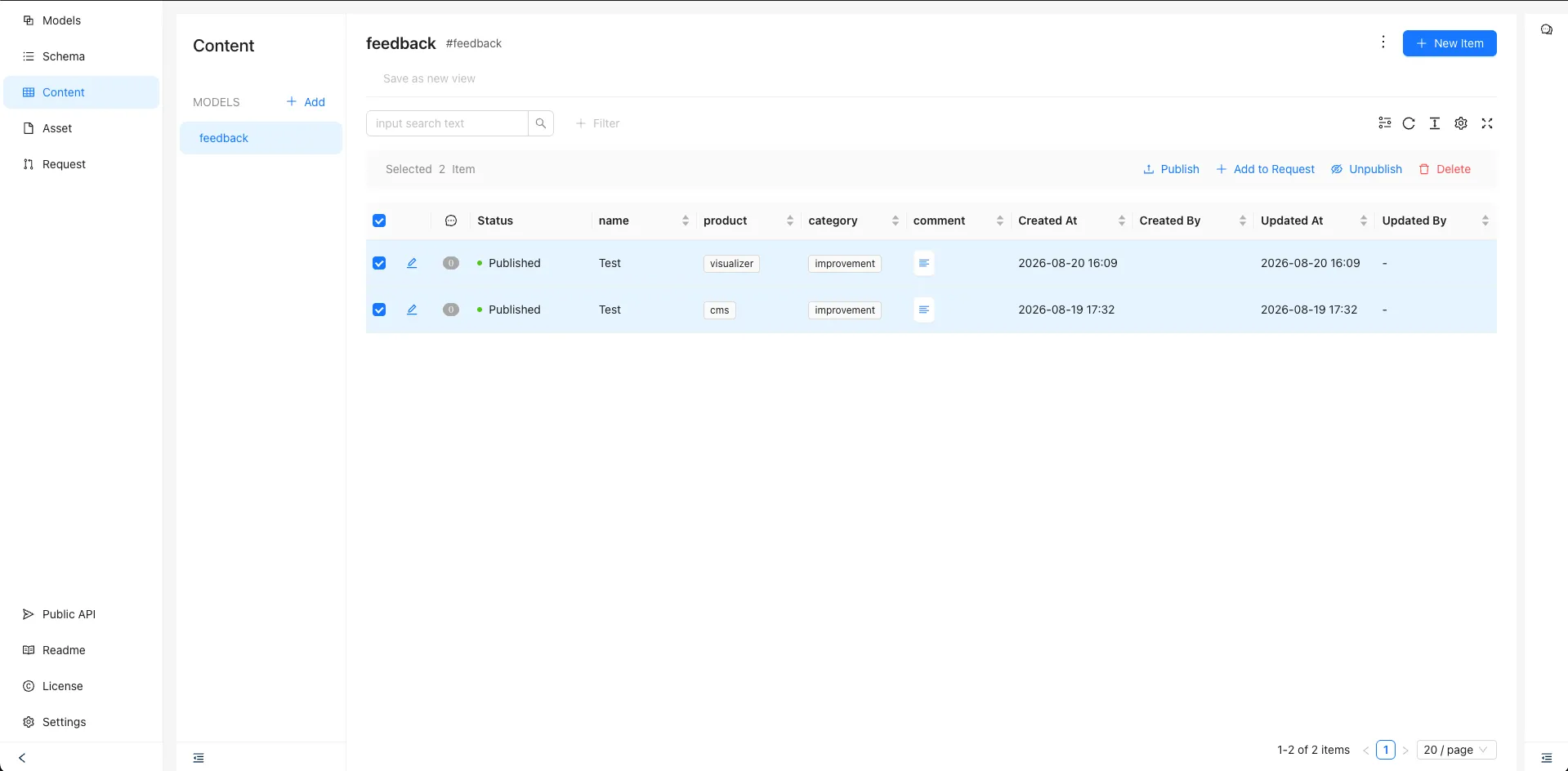Open the 20 / page size dropdown
Screen dimensions: 1568x771
coord(1456,750)
